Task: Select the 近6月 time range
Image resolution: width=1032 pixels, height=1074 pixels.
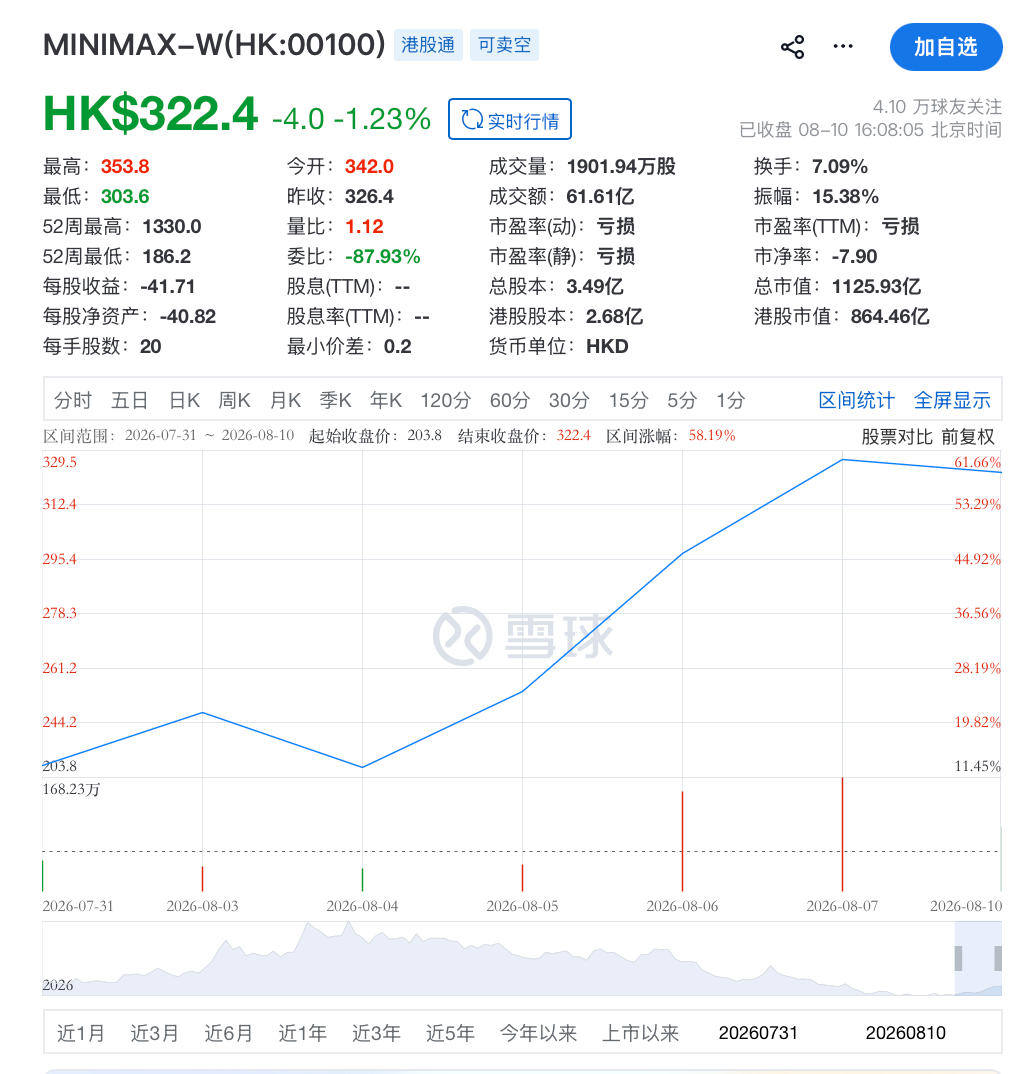Action: [x=228, y=1033]
